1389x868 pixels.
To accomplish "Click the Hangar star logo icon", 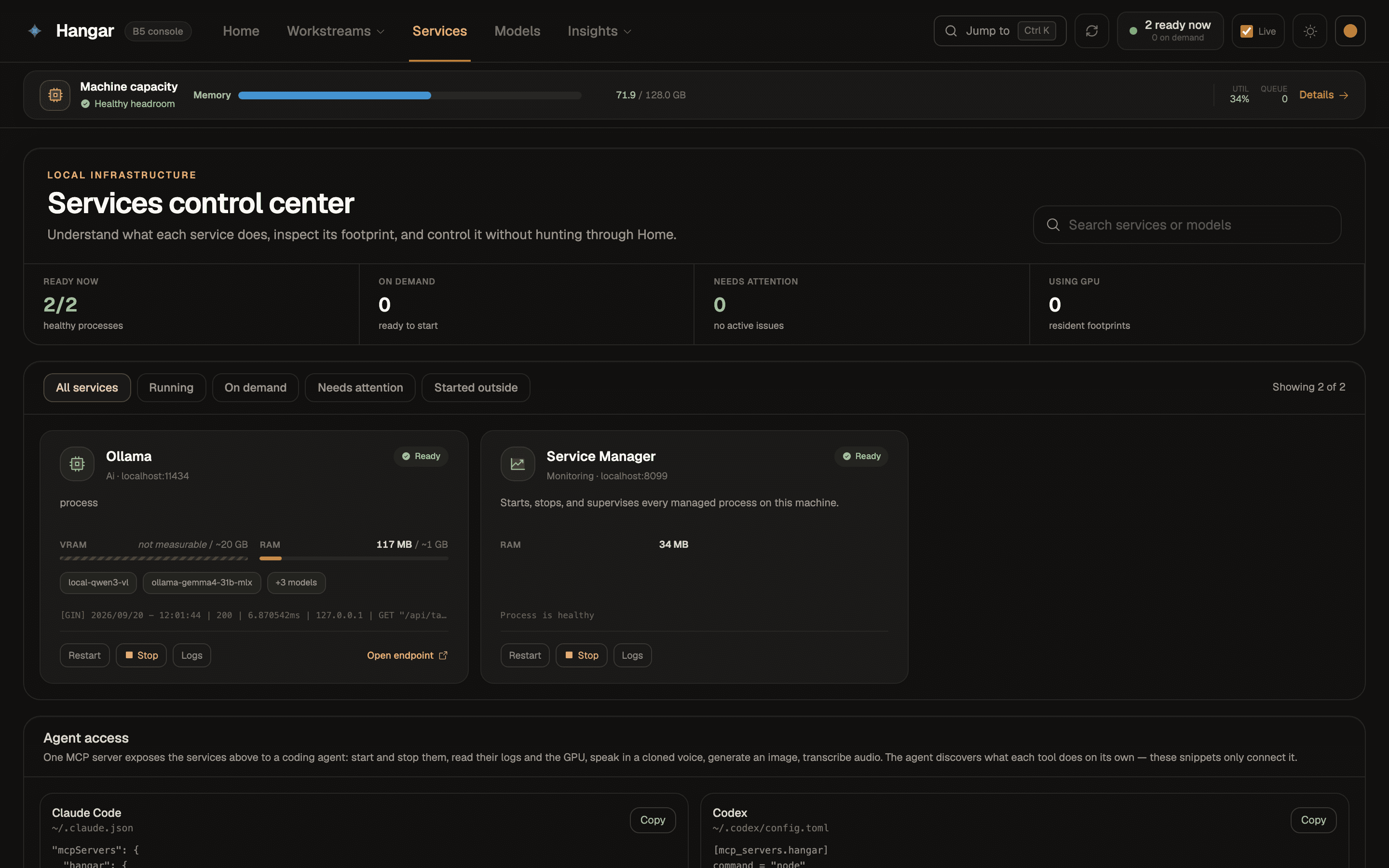I will click(34, 31).
